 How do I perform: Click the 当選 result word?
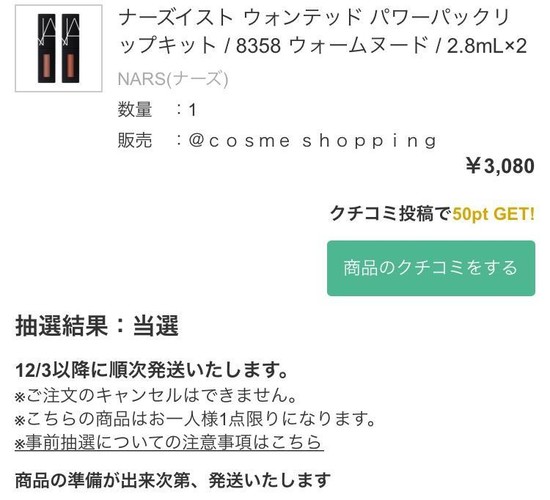tap(156, 326)
